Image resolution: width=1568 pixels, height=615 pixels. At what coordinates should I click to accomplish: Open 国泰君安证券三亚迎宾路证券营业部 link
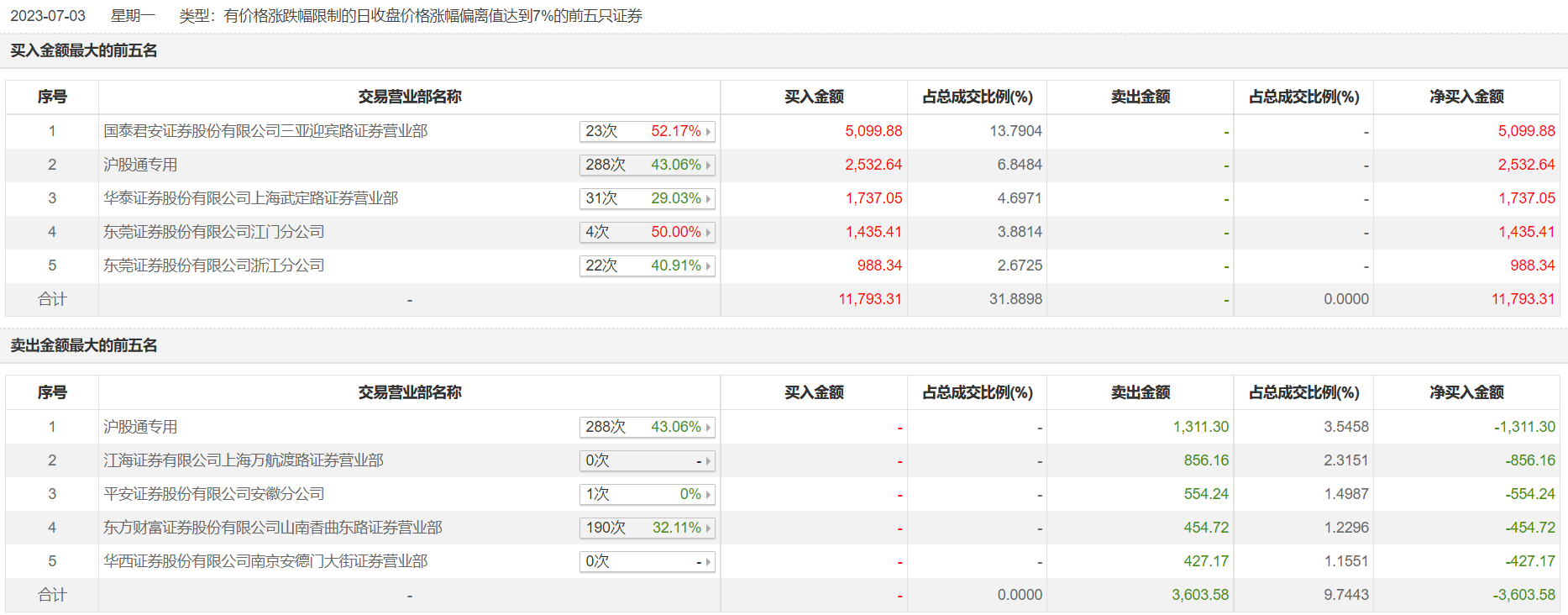point(265,131)
